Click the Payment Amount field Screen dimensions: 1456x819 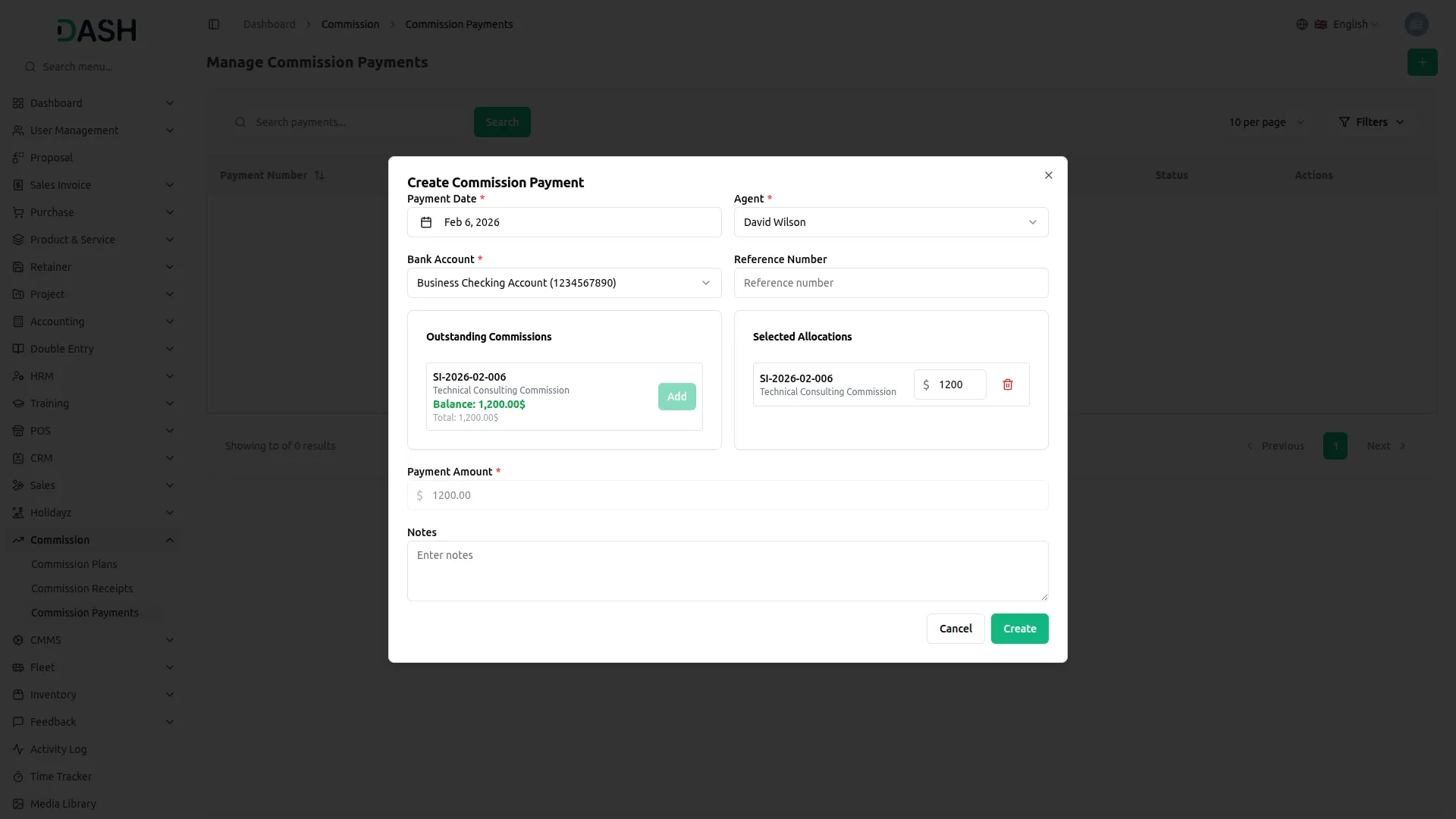[728, 495]
